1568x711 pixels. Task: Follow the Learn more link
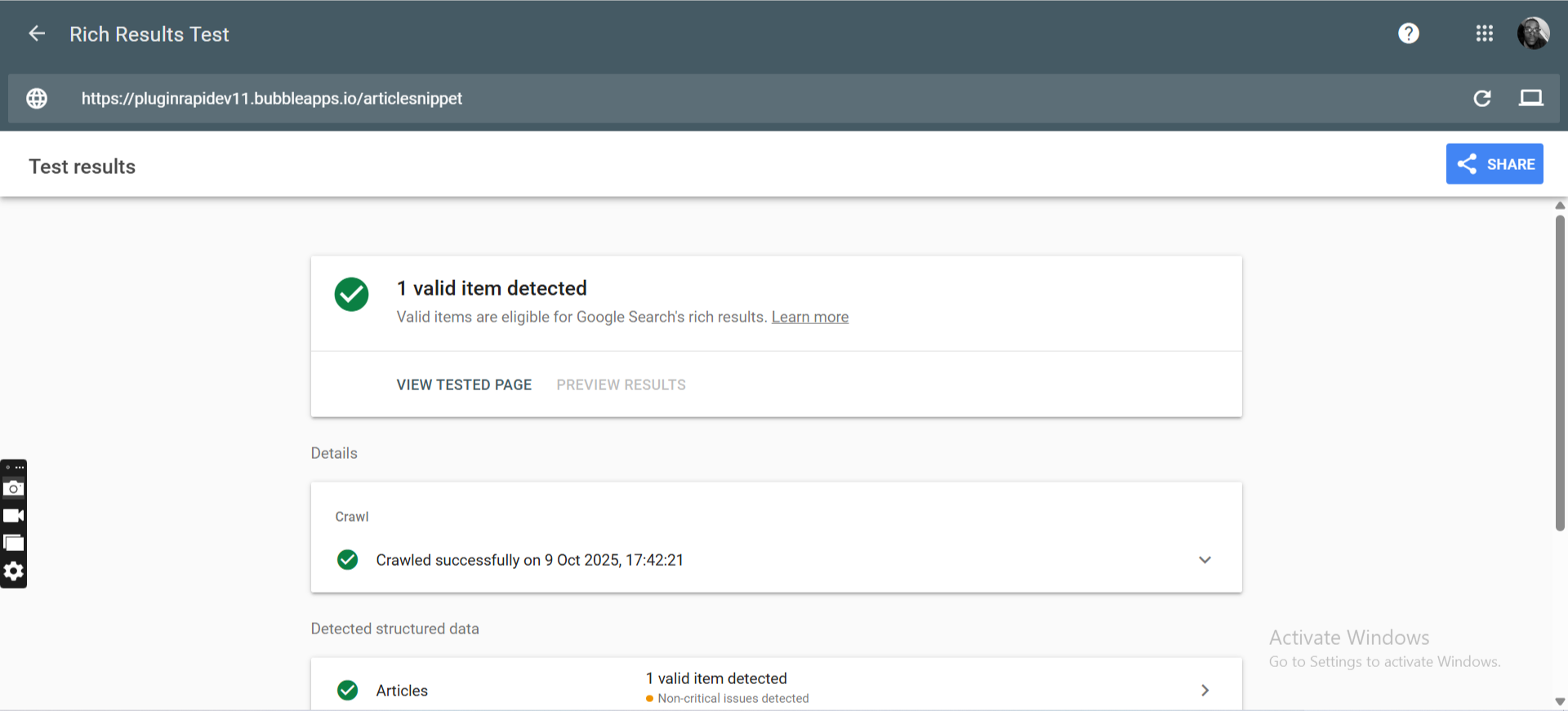[x=809, y=317]
